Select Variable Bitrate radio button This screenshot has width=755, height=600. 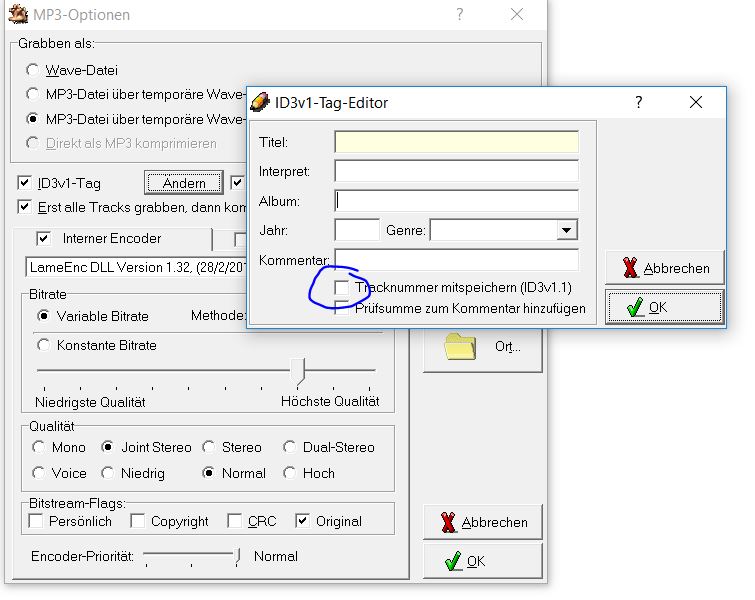click(x=43, y=316)
